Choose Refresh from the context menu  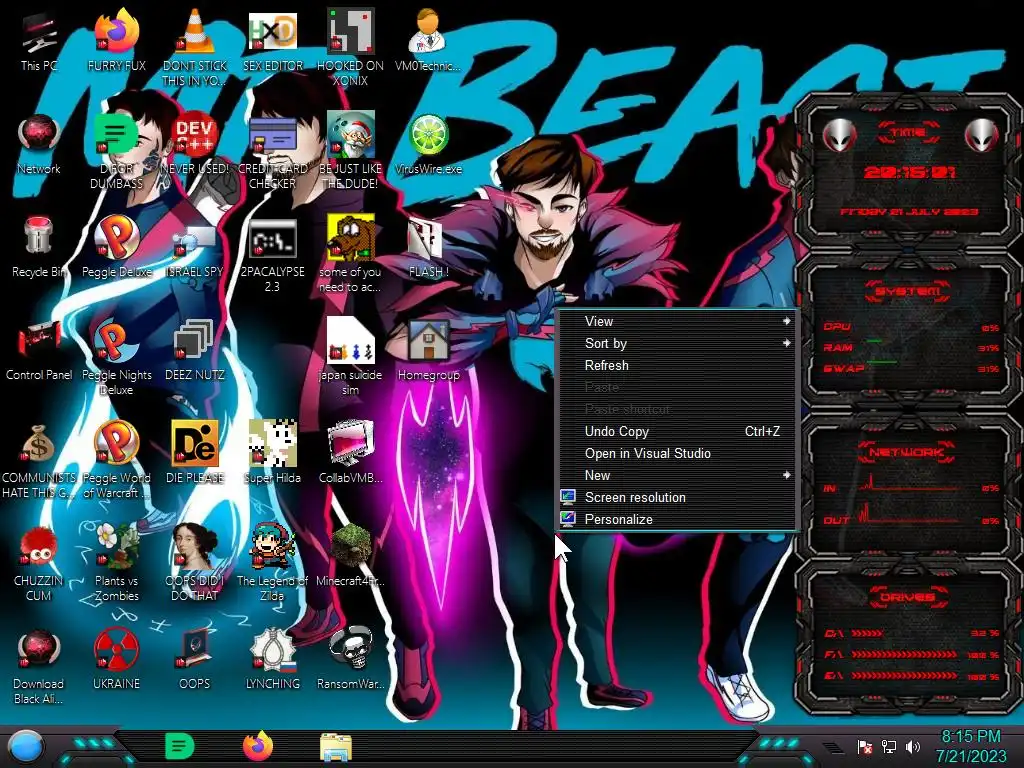pyautogui.click(x=677, y=365)
